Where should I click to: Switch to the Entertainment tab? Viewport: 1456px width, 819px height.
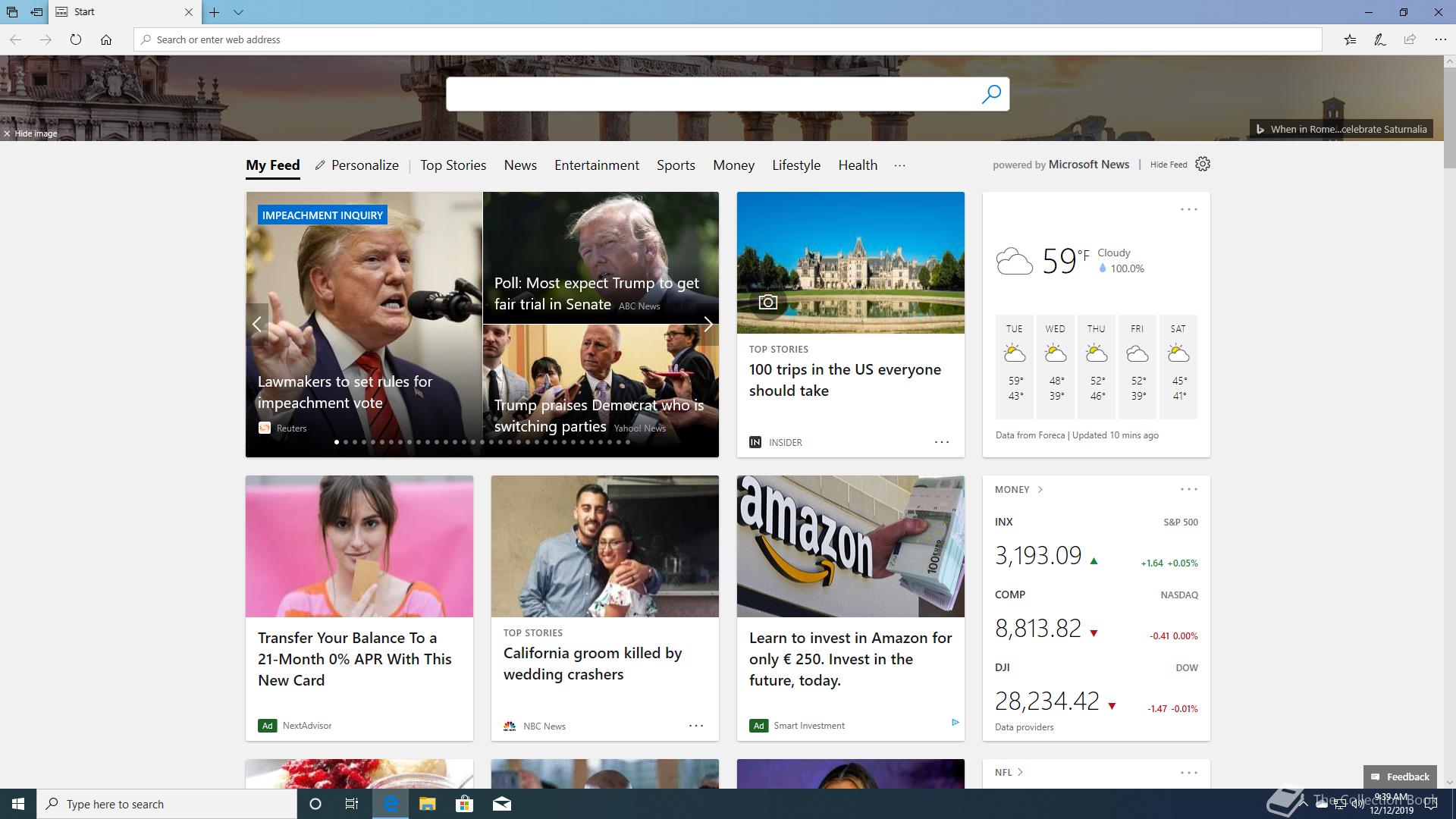click(x=597, y=165)
